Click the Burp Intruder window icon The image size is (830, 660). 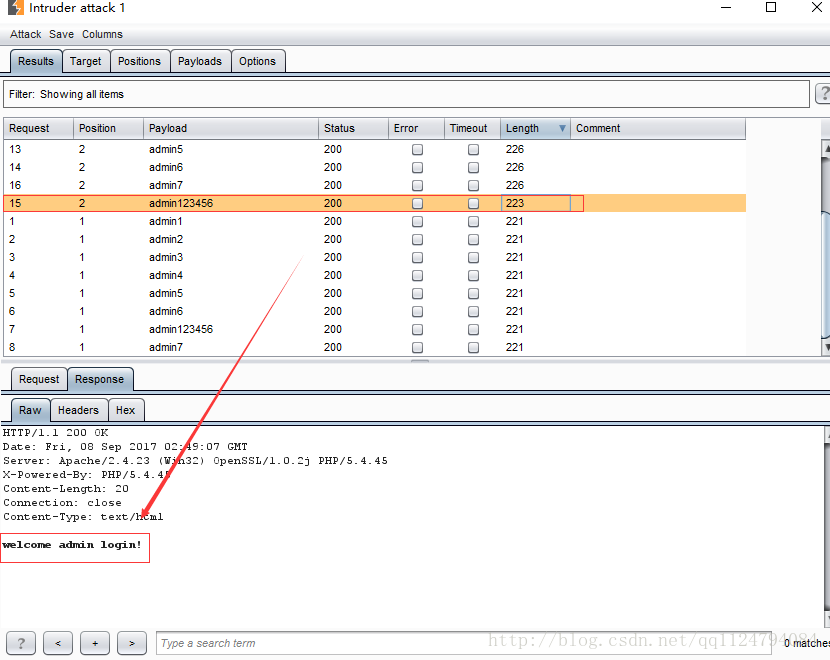pos(16,7)
